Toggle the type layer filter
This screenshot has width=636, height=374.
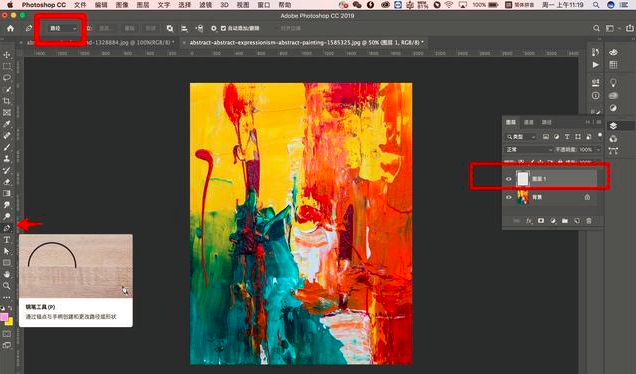pos(567,137)
